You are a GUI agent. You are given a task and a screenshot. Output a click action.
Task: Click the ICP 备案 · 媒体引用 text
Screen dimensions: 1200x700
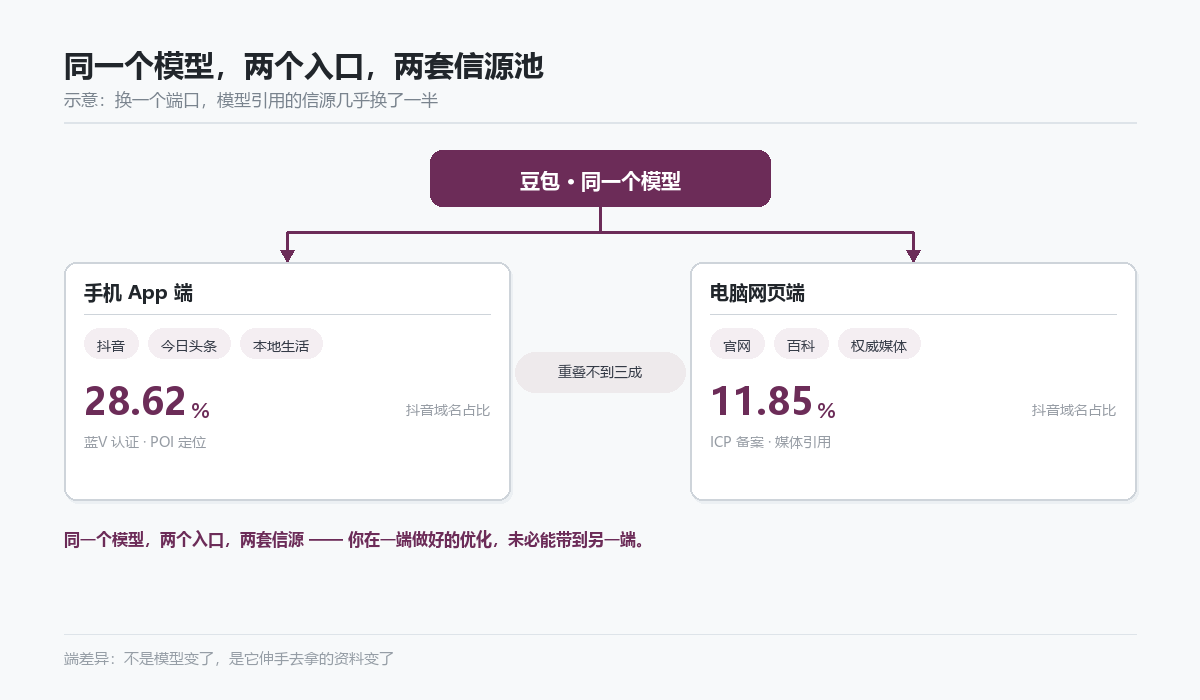[x=770, y=442]
